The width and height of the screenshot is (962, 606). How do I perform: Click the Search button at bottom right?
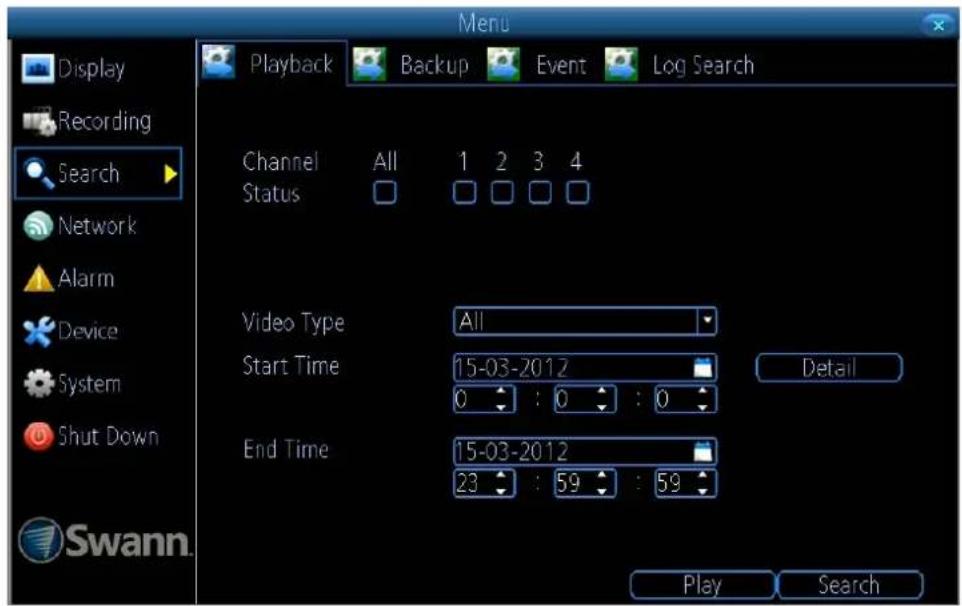point(850,585)
